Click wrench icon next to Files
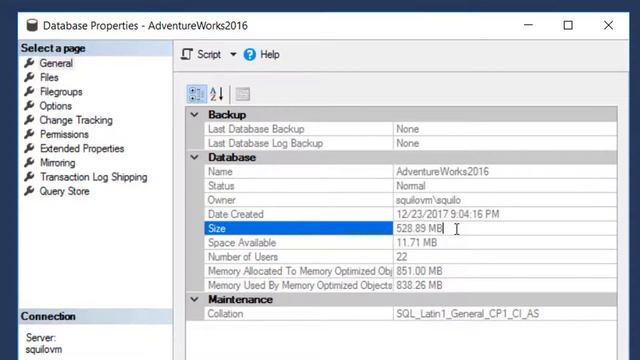Screen dimensions: 640x360 pyautogui.click(x=29, y=78)
